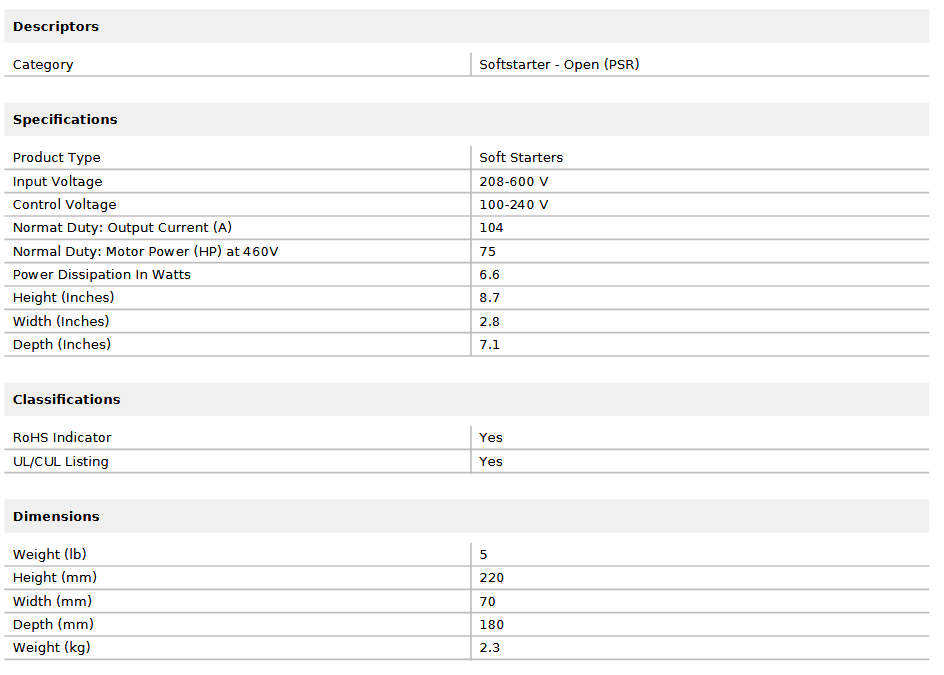
Task: Select the Motor Power (HP) at 460V label
Action: 145,251
